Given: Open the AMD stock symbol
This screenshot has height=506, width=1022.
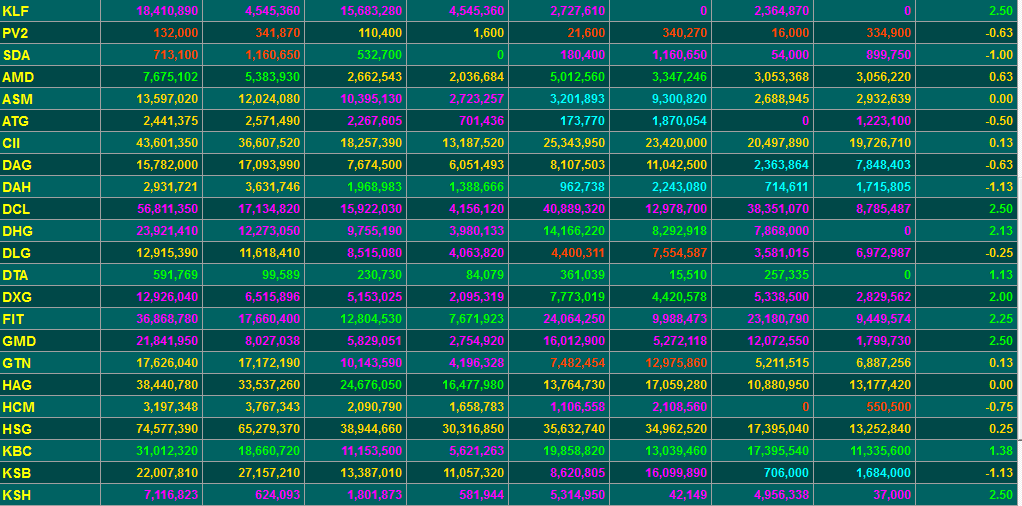Looking at the screenshot, I should [x=18, y=78].
